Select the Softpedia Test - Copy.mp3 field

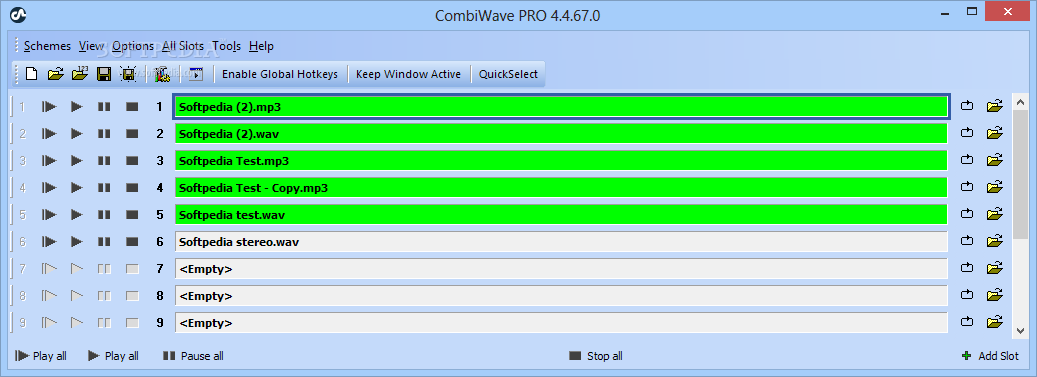click(x=561, y=188)
